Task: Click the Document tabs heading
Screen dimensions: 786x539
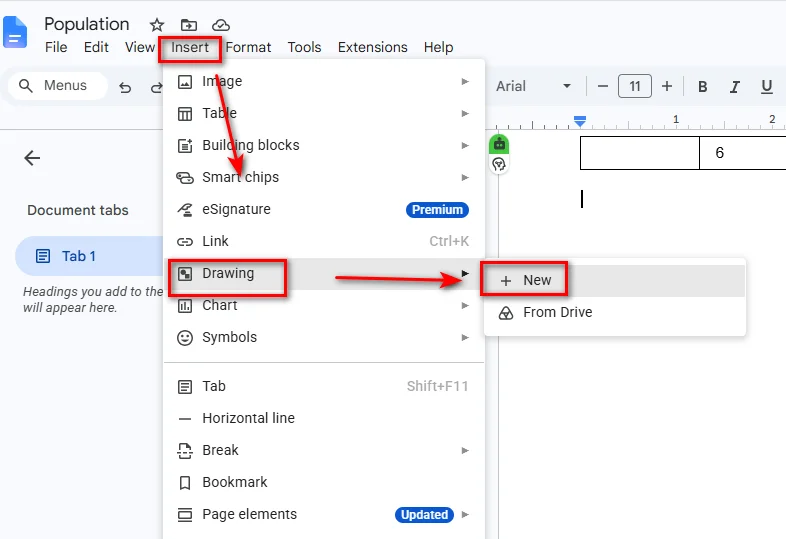Action: [x=78, y=210]
